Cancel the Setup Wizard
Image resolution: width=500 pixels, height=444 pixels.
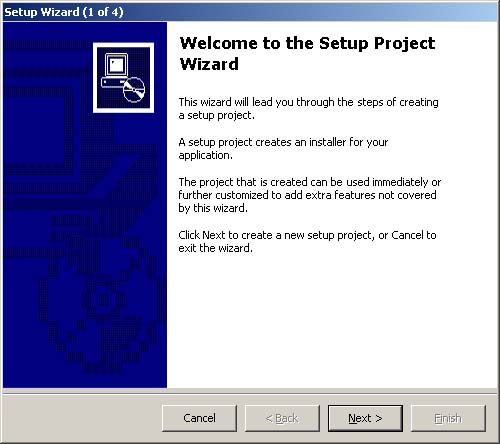[x=199, y=418]
